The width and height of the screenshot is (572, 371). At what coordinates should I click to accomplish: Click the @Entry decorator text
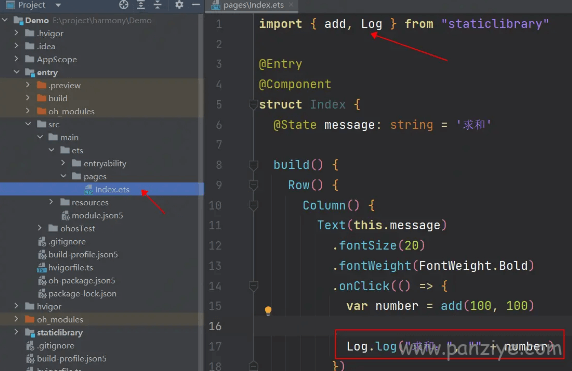[x=280, y=64]
